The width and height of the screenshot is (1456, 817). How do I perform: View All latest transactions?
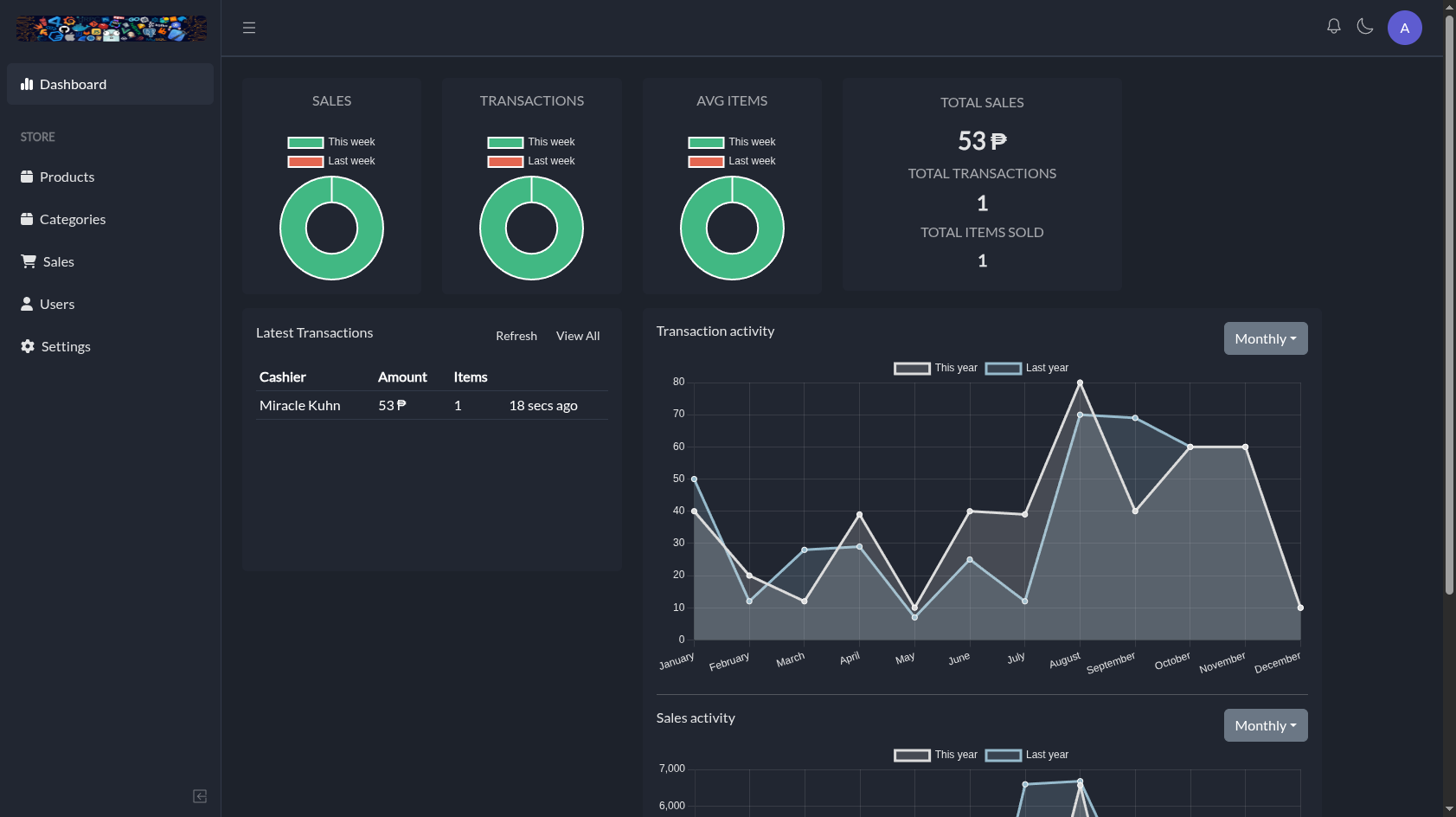point(578,336)
